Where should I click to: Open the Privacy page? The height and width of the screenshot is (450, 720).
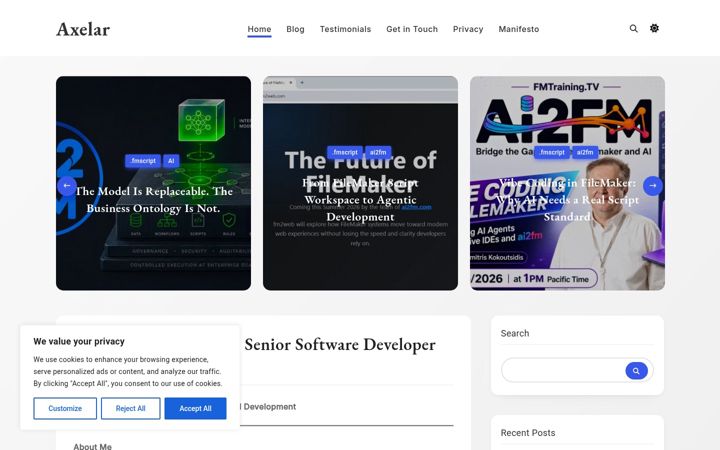click(x=468, y=29)
